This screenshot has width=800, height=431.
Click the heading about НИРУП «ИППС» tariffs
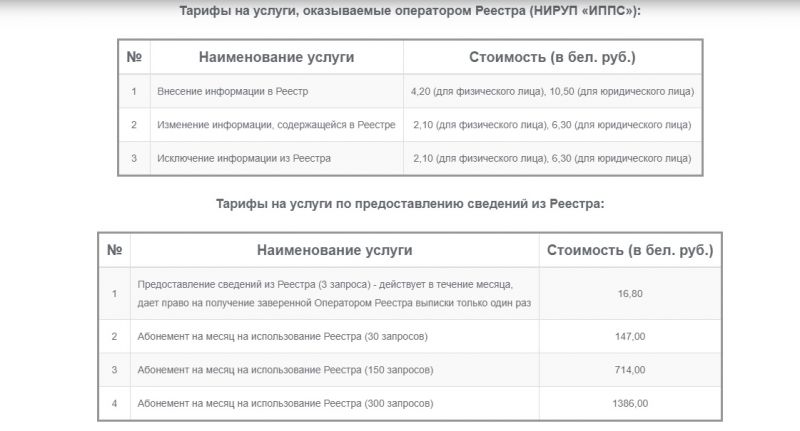coord(410,11)
